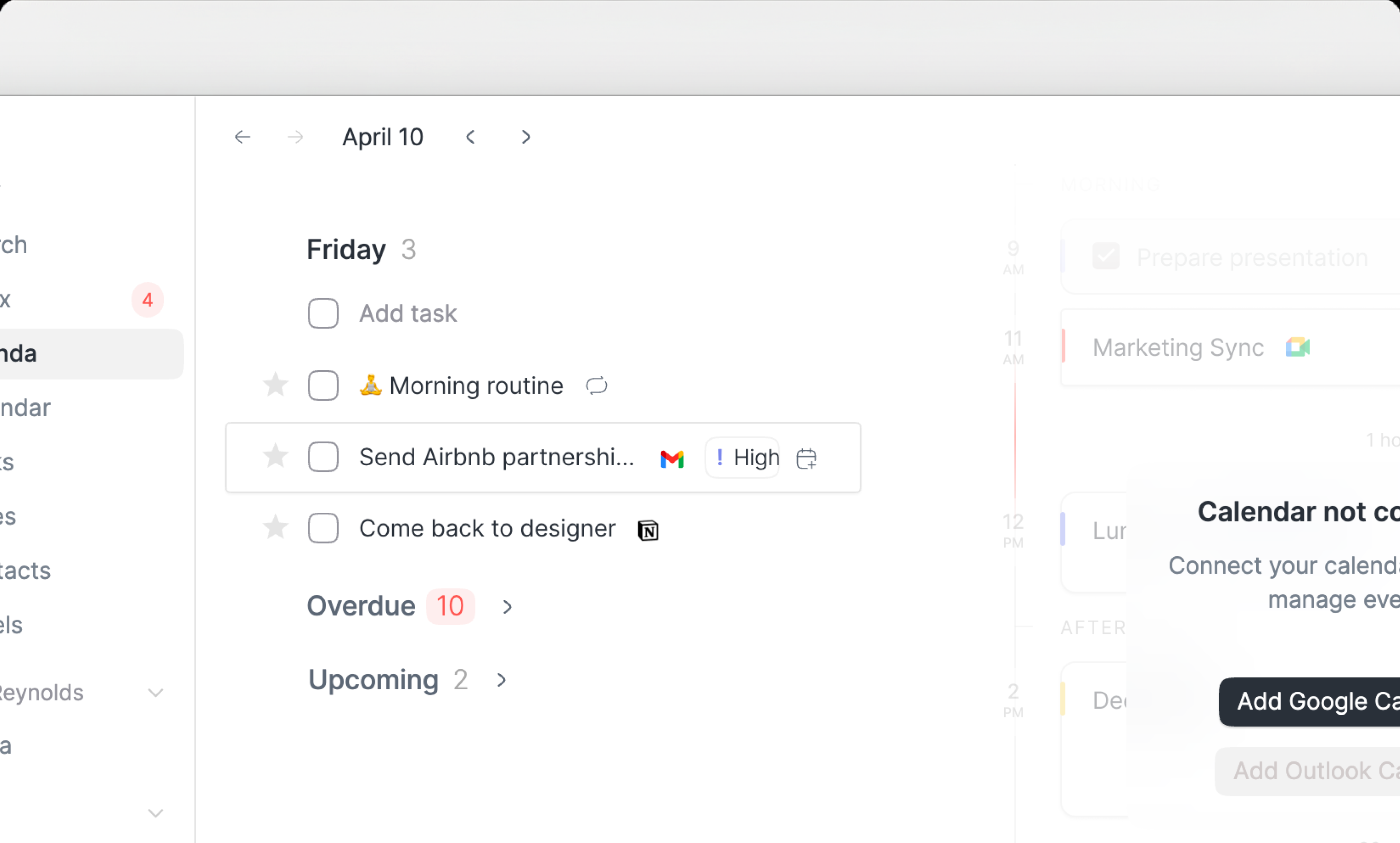
Task: Open the Gmail icon on Airbnb task
Action: 672,459
